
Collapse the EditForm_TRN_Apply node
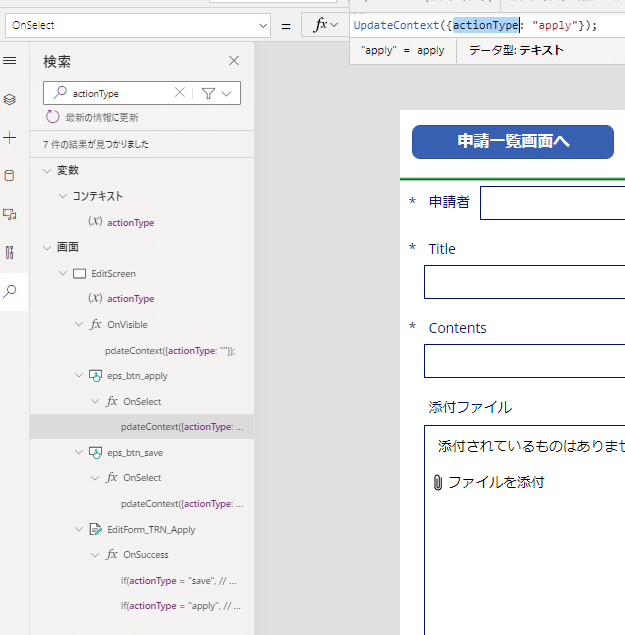click(79, 529)
